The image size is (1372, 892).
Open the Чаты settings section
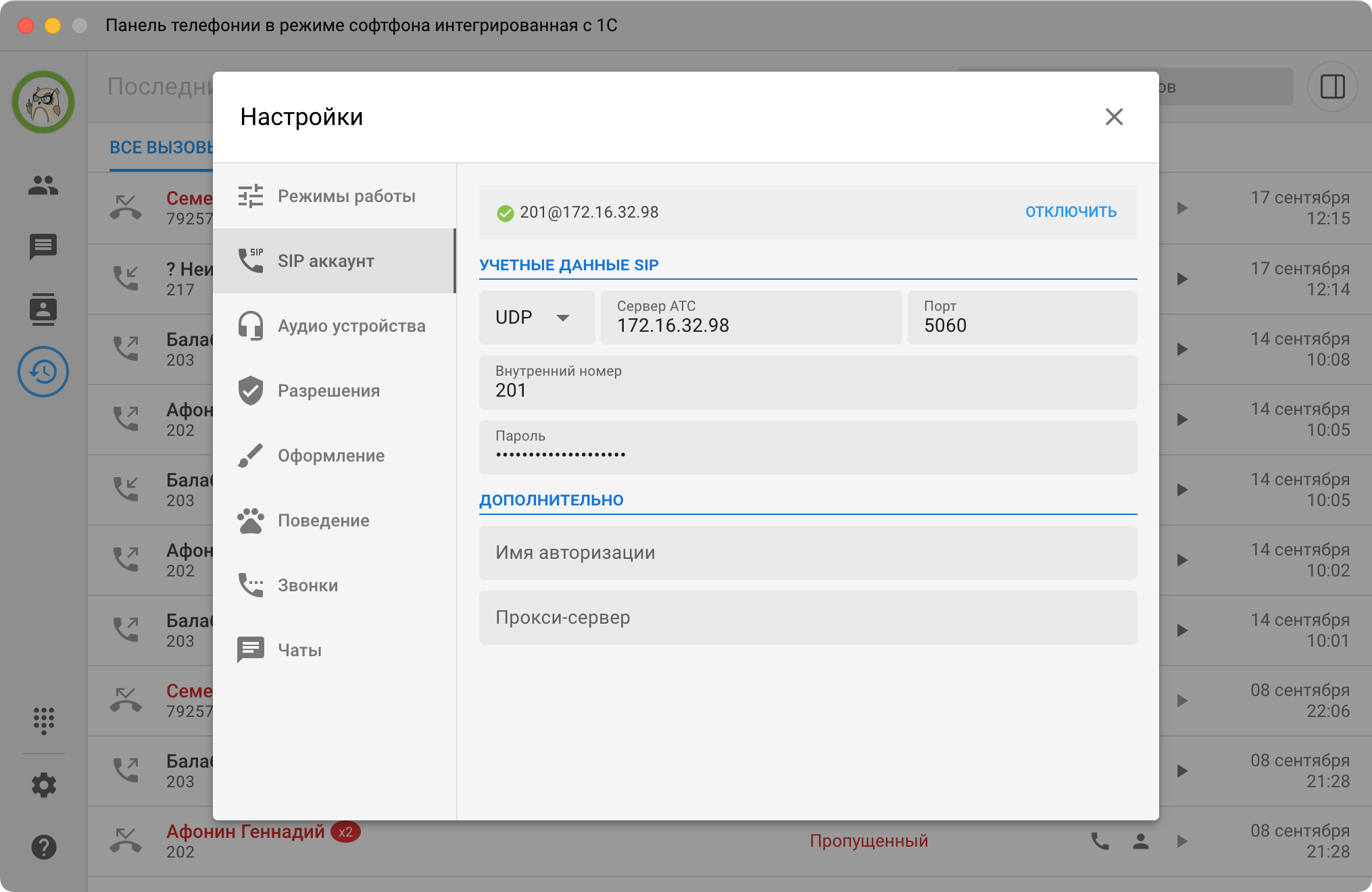(x=335, y=650)
